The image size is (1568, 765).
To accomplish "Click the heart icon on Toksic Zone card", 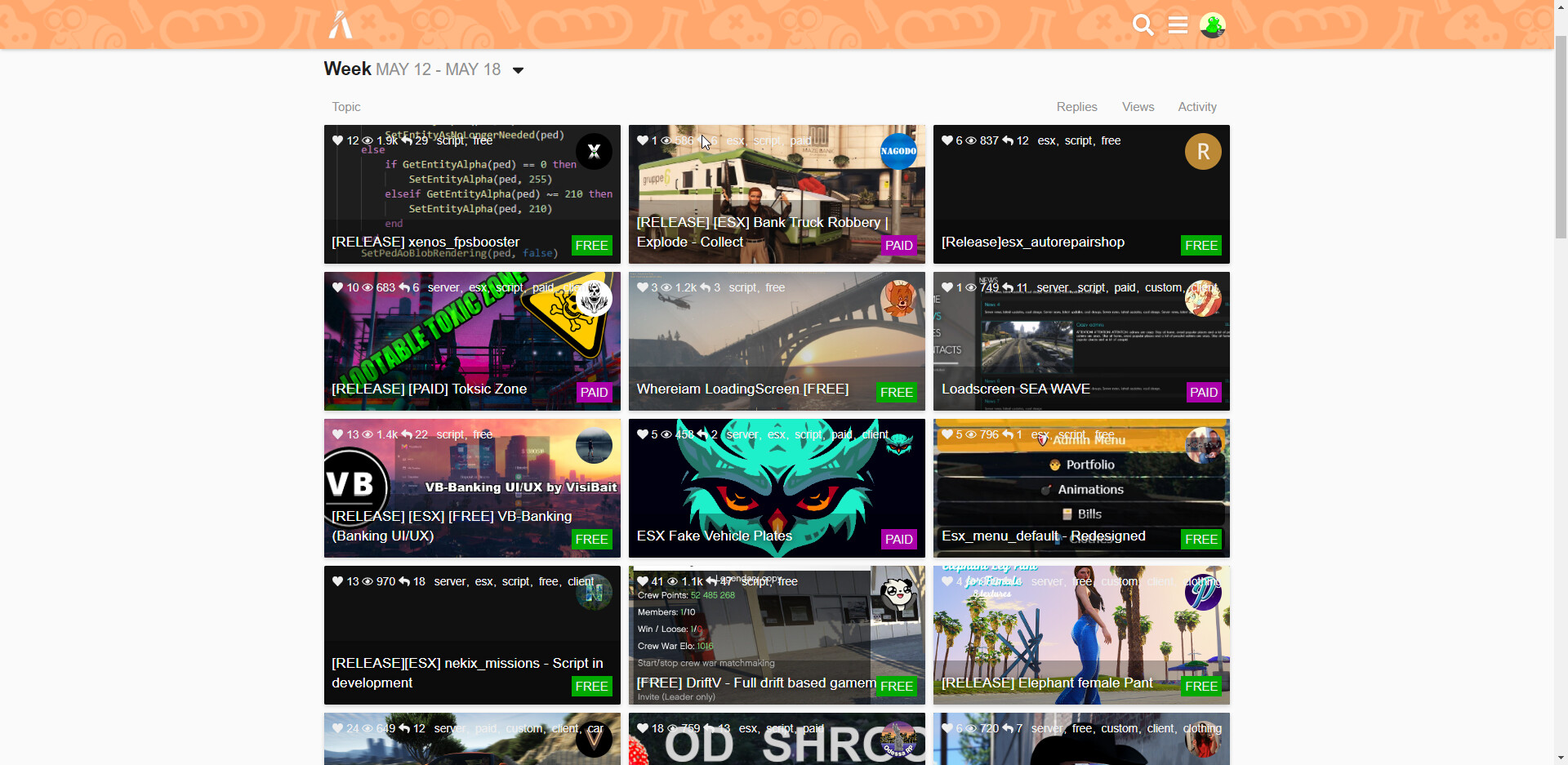I will pyautogui.click(x=337, y=287).
